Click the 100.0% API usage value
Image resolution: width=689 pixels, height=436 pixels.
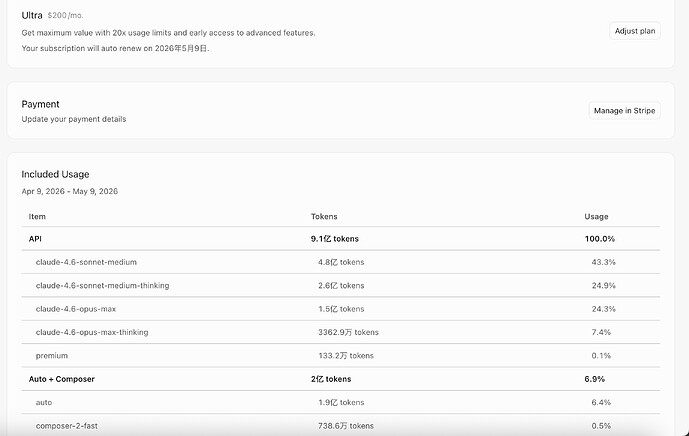coord(600,239)
